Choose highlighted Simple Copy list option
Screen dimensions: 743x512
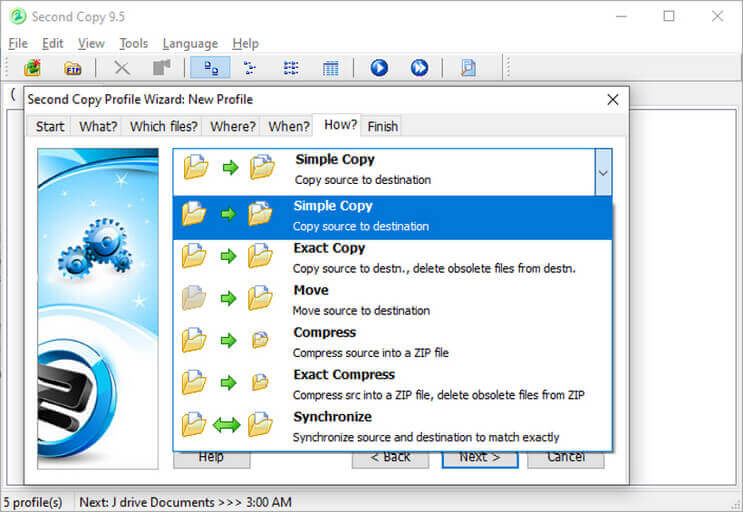(392, 217)
